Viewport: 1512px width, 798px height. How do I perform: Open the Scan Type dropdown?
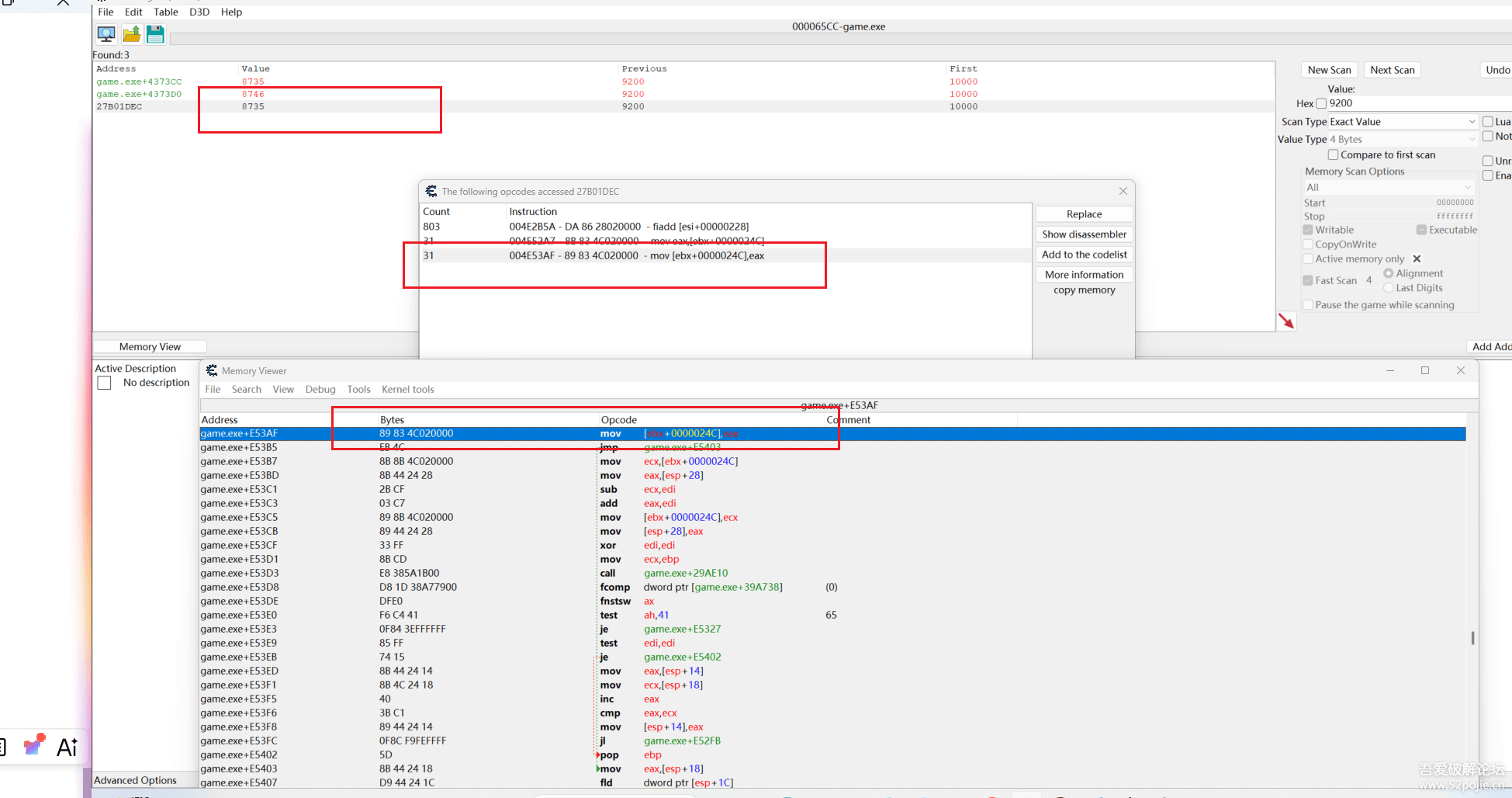tap(1403, 122)
